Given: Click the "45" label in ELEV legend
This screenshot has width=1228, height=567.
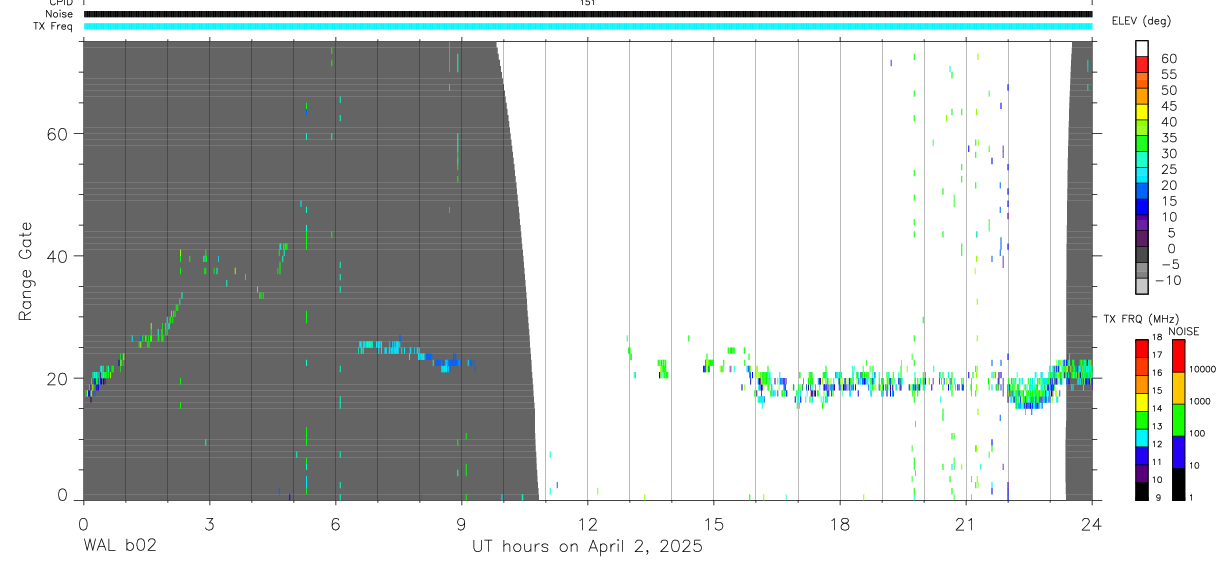Looking at the screenshot, I should [1168, 106].
